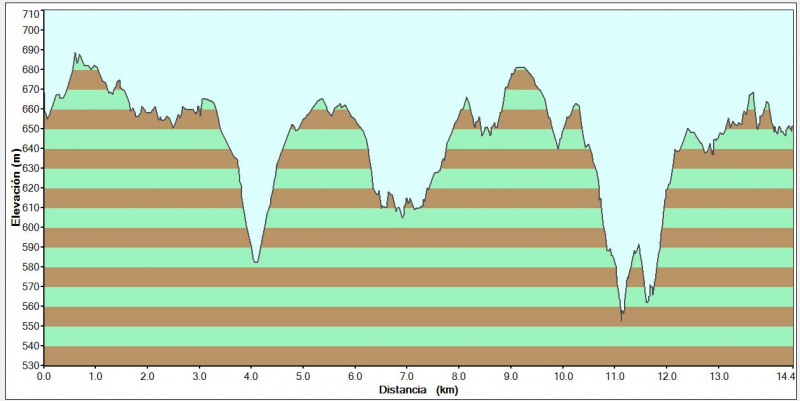Screen dimensions: 800x401
Task: Click the peak near 10.2 km
Action: (x=575, y=104)
